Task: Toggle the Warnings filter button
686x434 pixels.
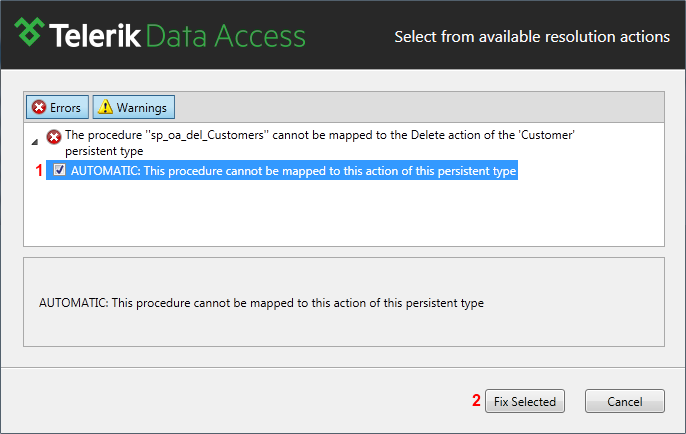Action: tap(133, 107)
